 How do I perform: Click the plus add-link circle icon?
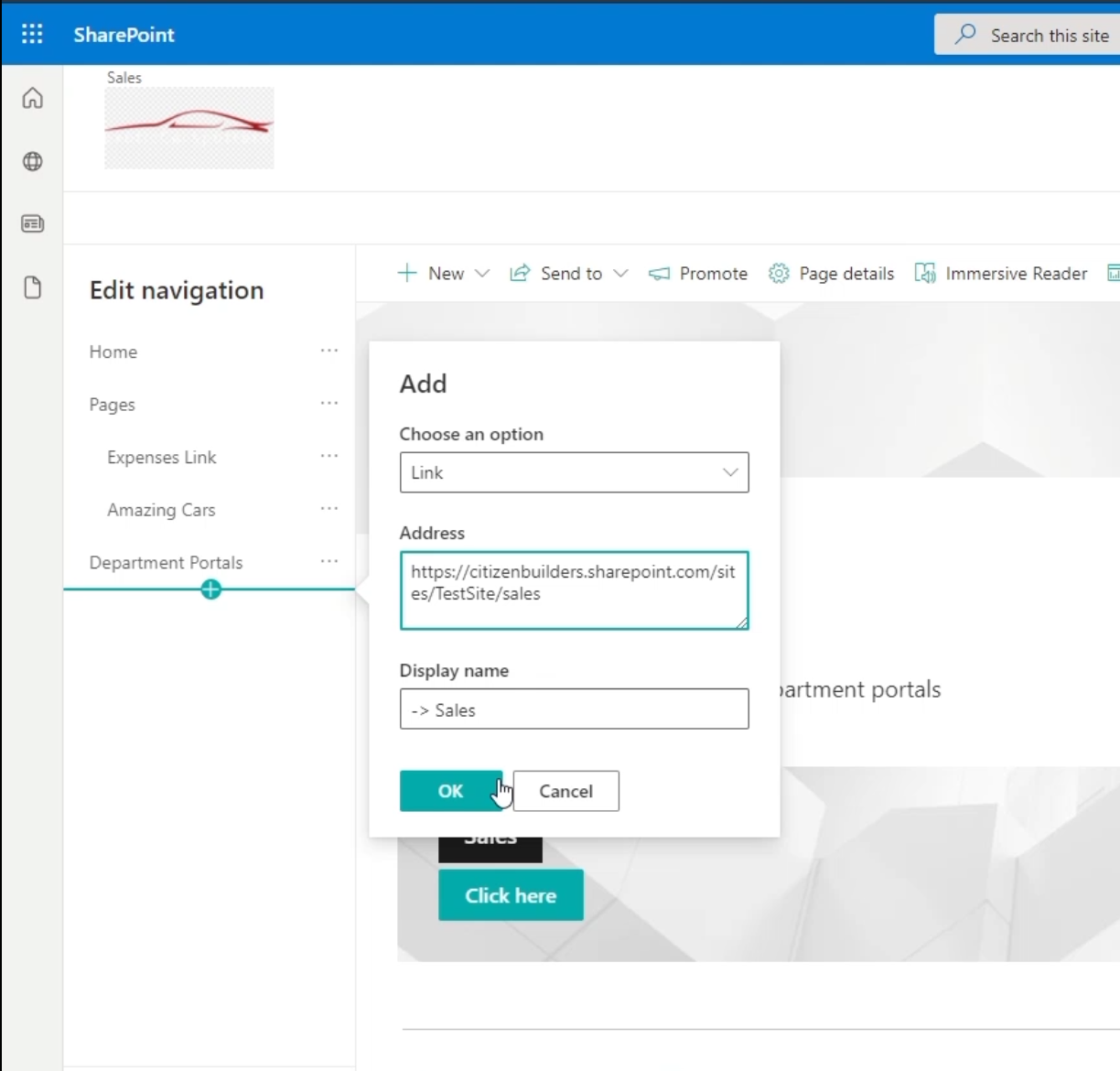pos(210,590)
